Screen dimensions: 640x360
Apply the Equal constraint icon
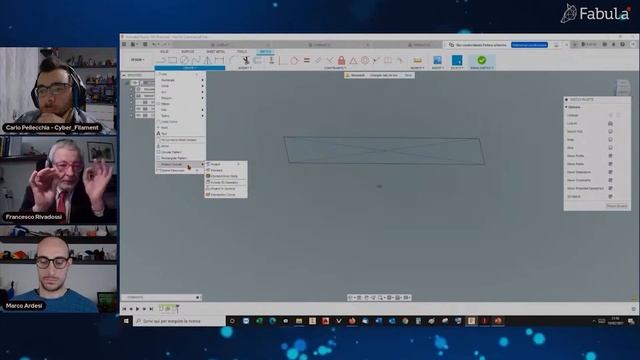click(307, 60)
